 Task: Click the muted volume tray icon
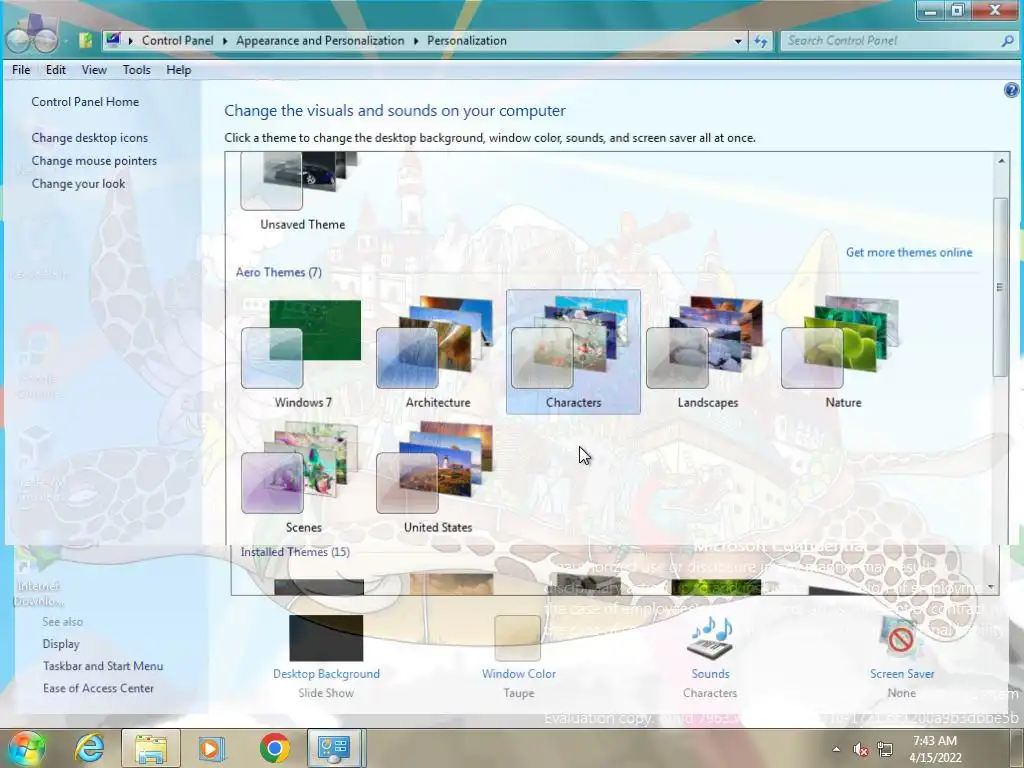(x=861, y=749)
